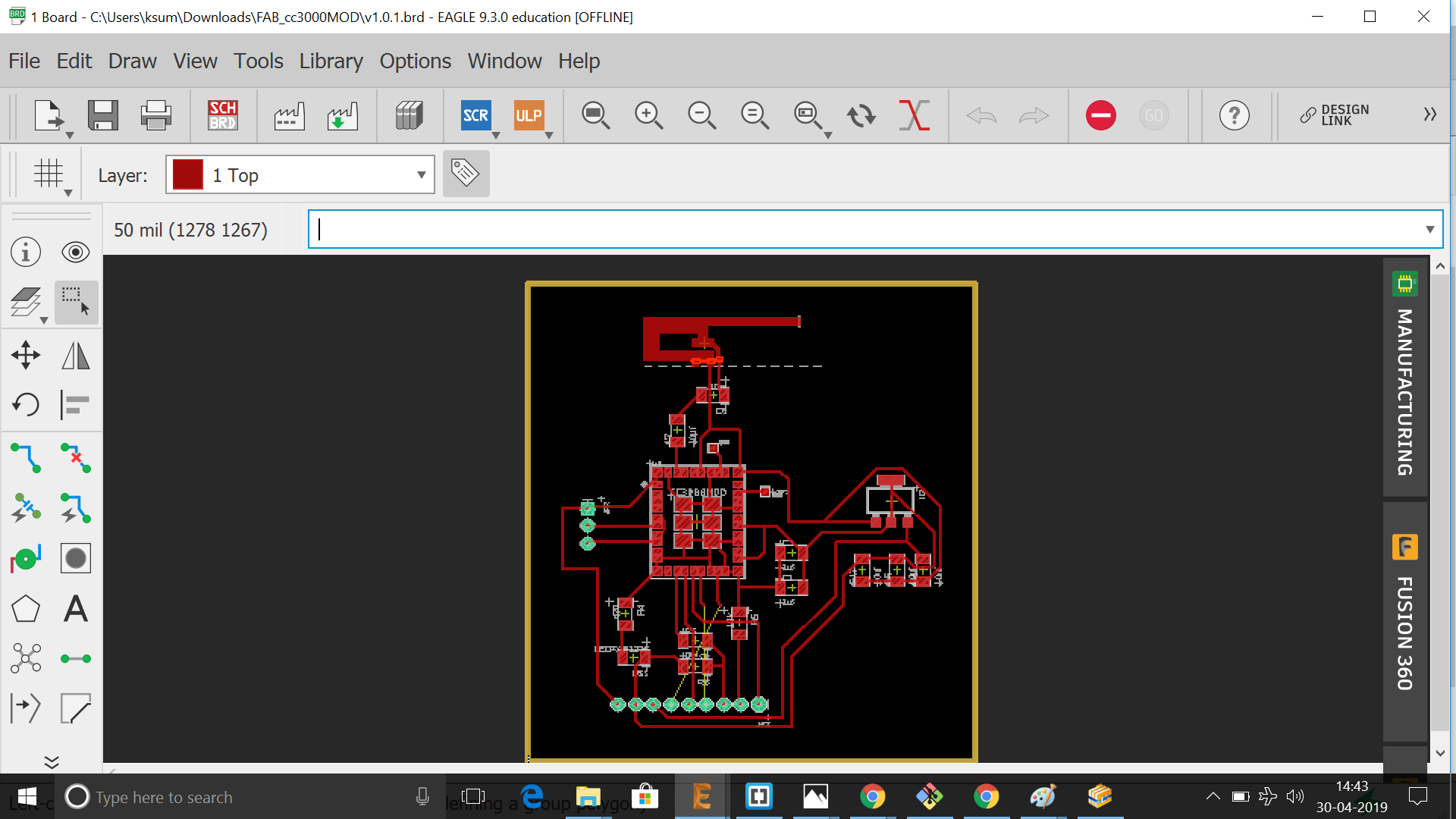Click the Design Link button
1456x819 pixels.
tap(1335, 115)
